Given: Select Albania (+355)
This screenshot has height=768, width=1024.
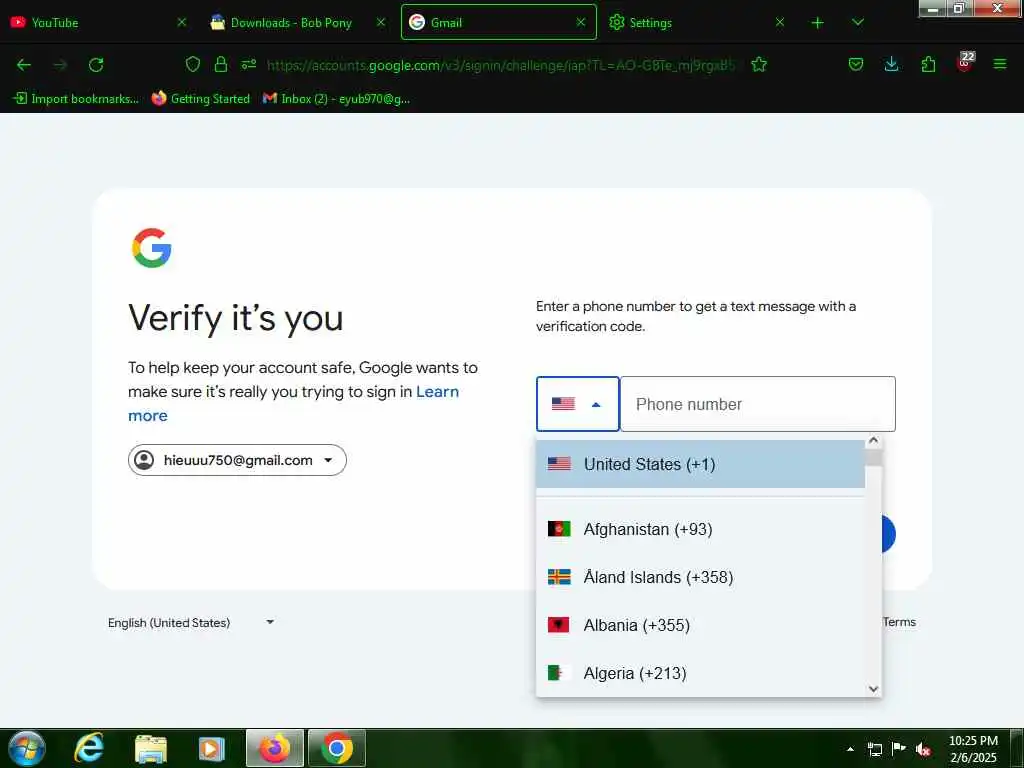Looking at the screenshot, I should 700,625.
